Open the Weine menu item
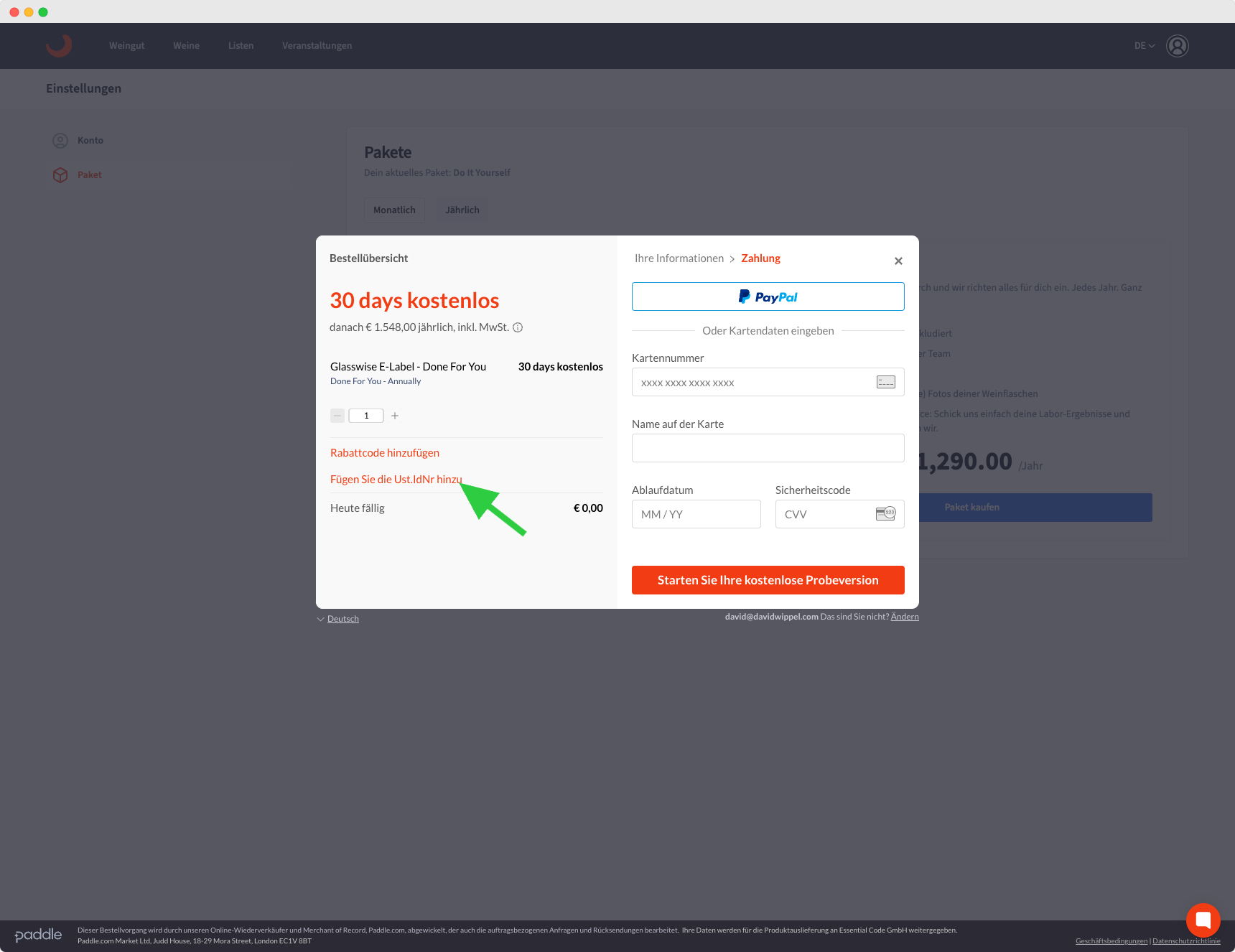 pyautogui.click(x=187, y=46)
